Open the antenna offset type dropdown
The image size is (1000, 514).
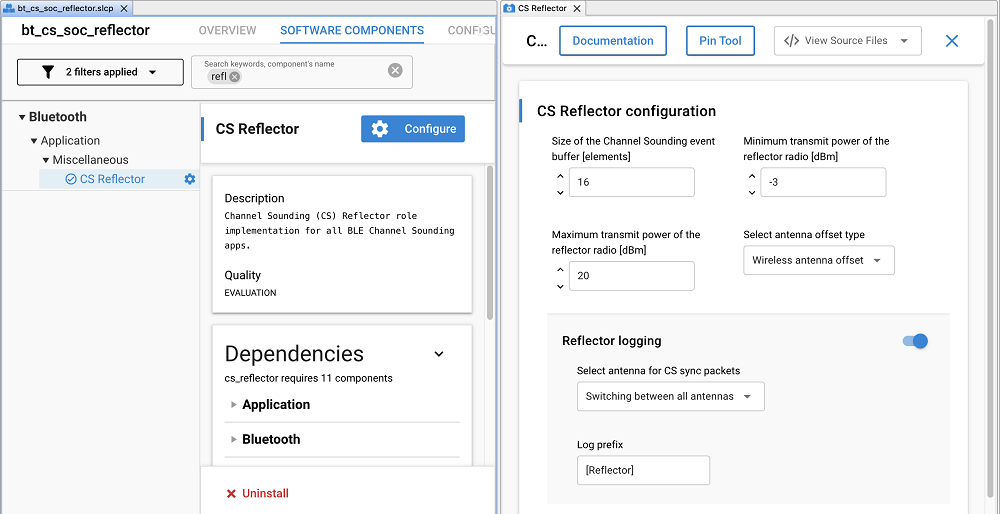[818, 260]
